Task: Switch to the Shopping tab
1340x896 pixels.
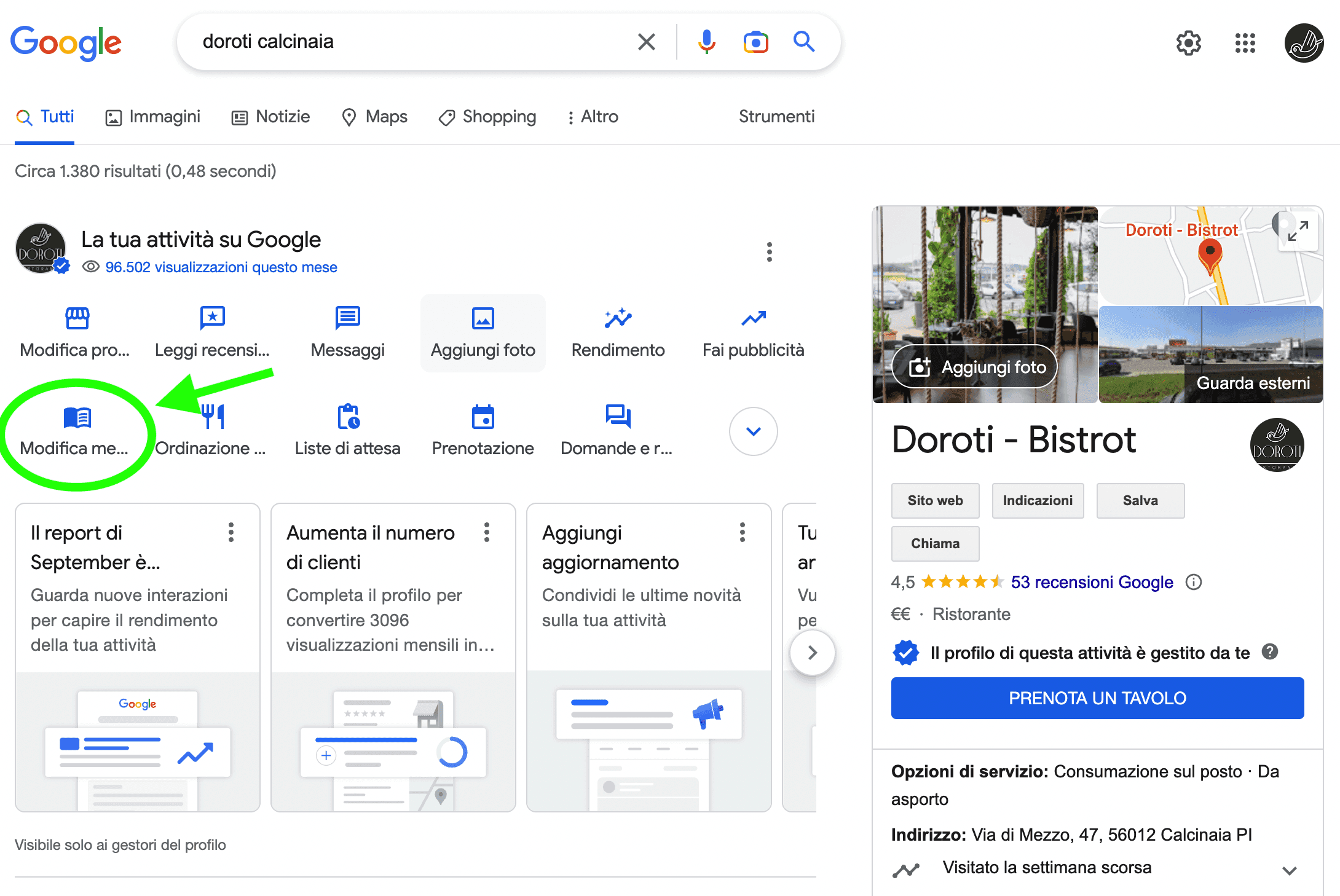Action: pyautogui.click(x=487, y=117)
